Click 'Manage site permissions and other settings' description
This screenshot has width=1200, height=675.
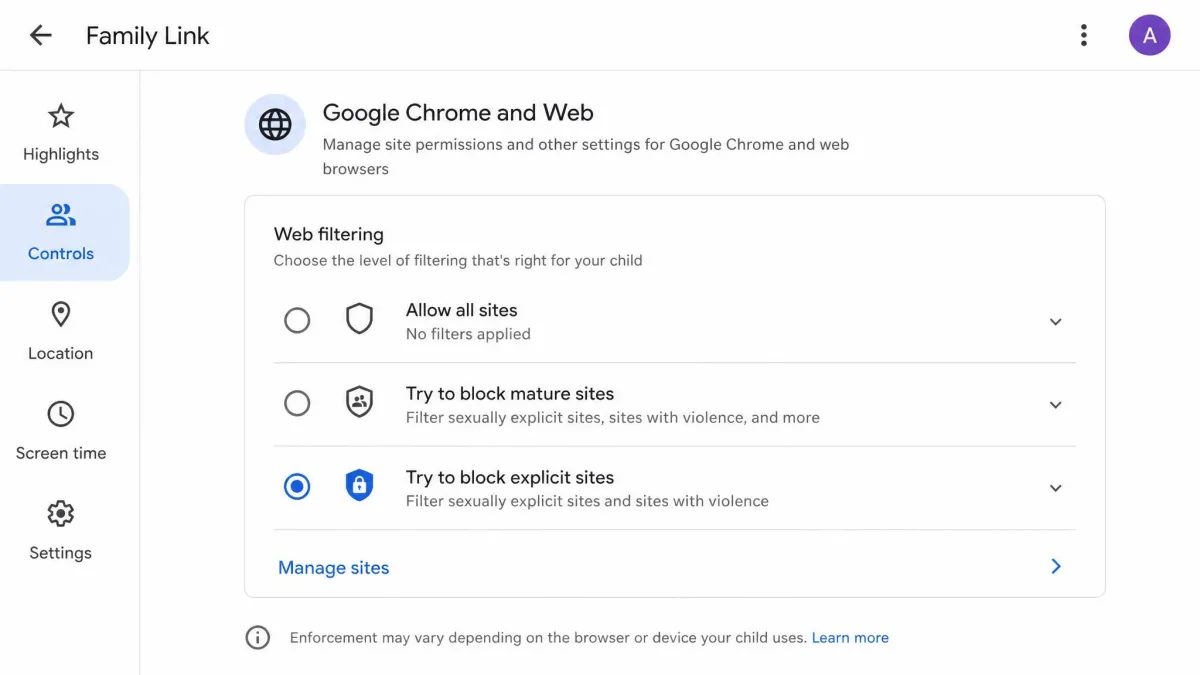point(586,156)
